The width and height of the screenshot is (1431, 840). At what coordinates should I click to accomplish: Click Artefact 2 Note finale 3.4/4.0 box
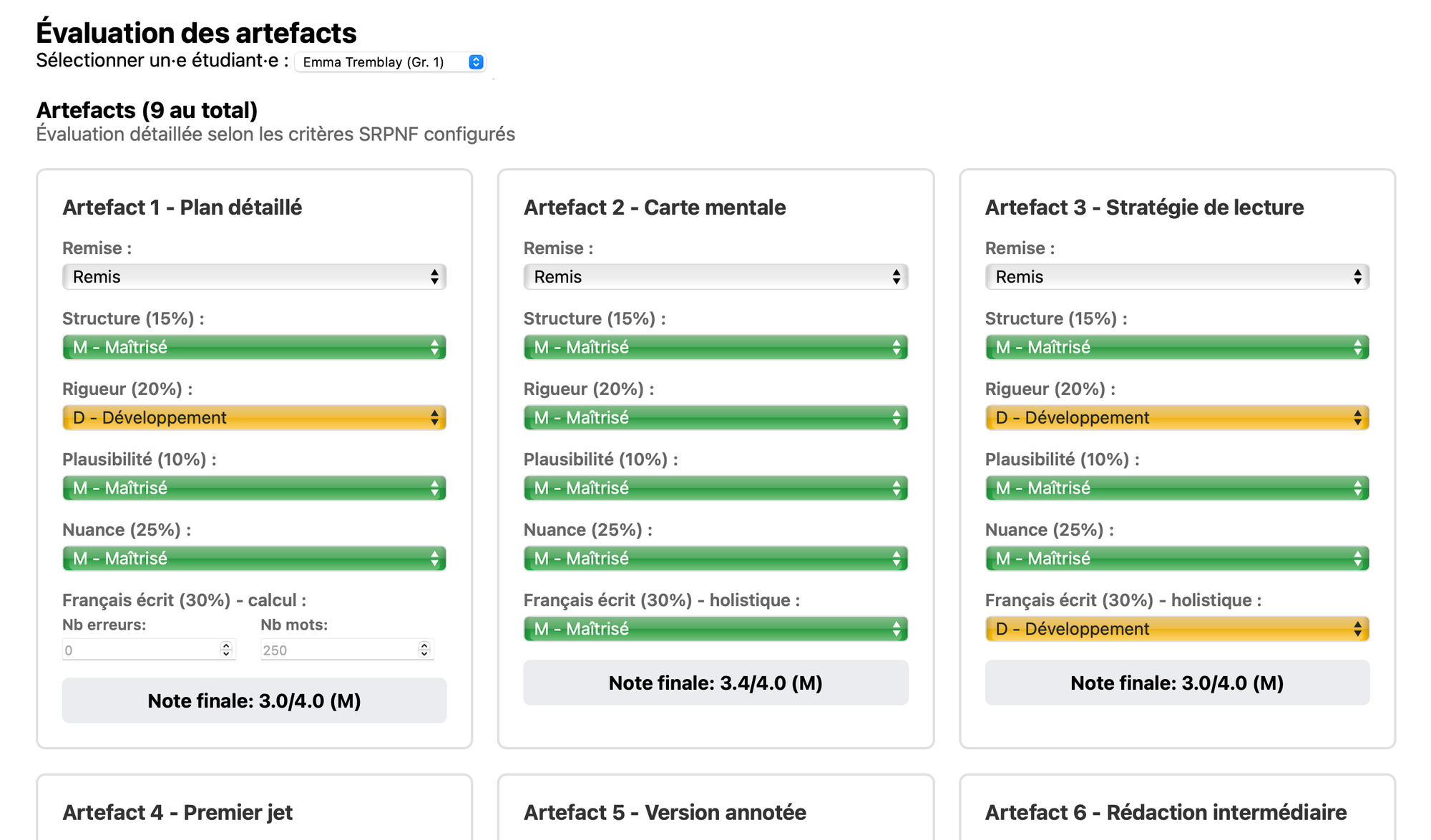[x=715, y=683]
